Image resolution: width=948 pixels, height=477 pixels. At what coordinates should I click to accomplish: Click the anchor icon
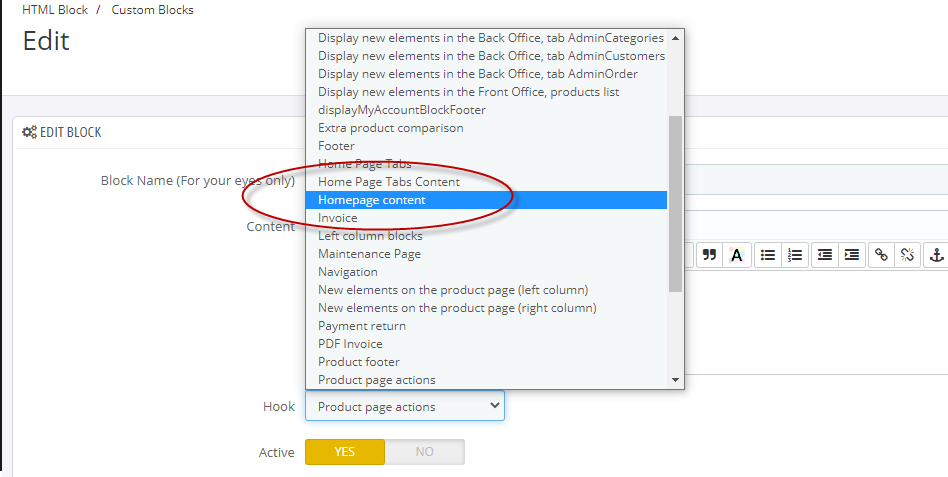coord(936,255)
